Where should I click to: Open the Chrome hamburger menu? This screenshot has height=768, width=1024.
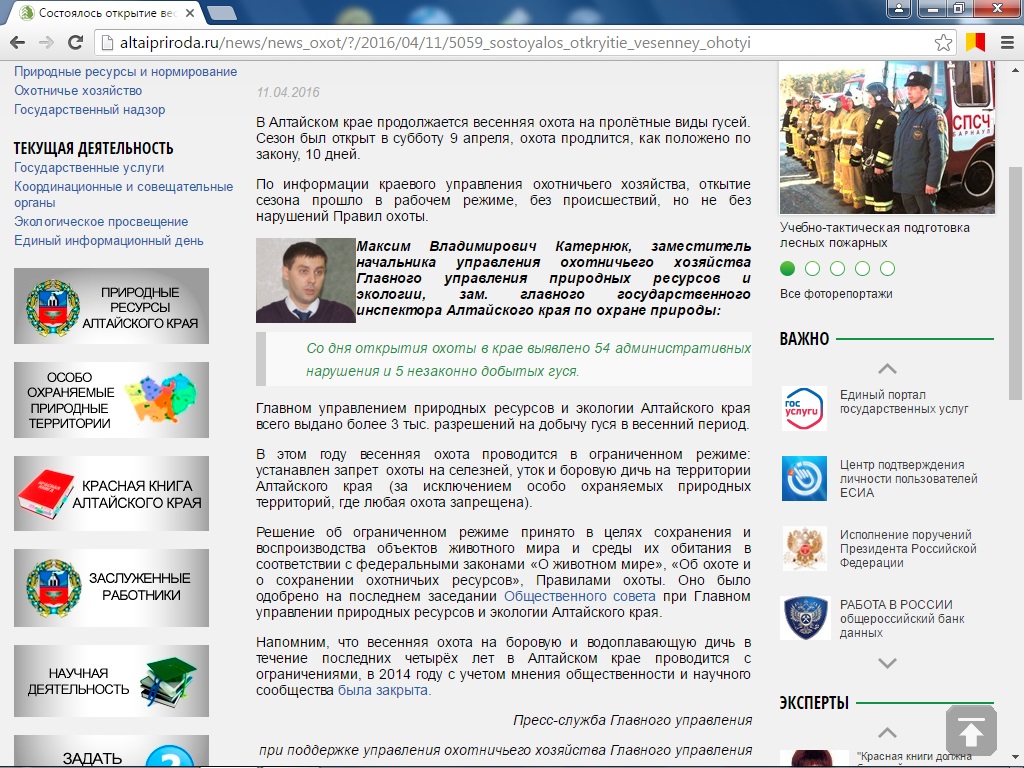pos(1004,43)
